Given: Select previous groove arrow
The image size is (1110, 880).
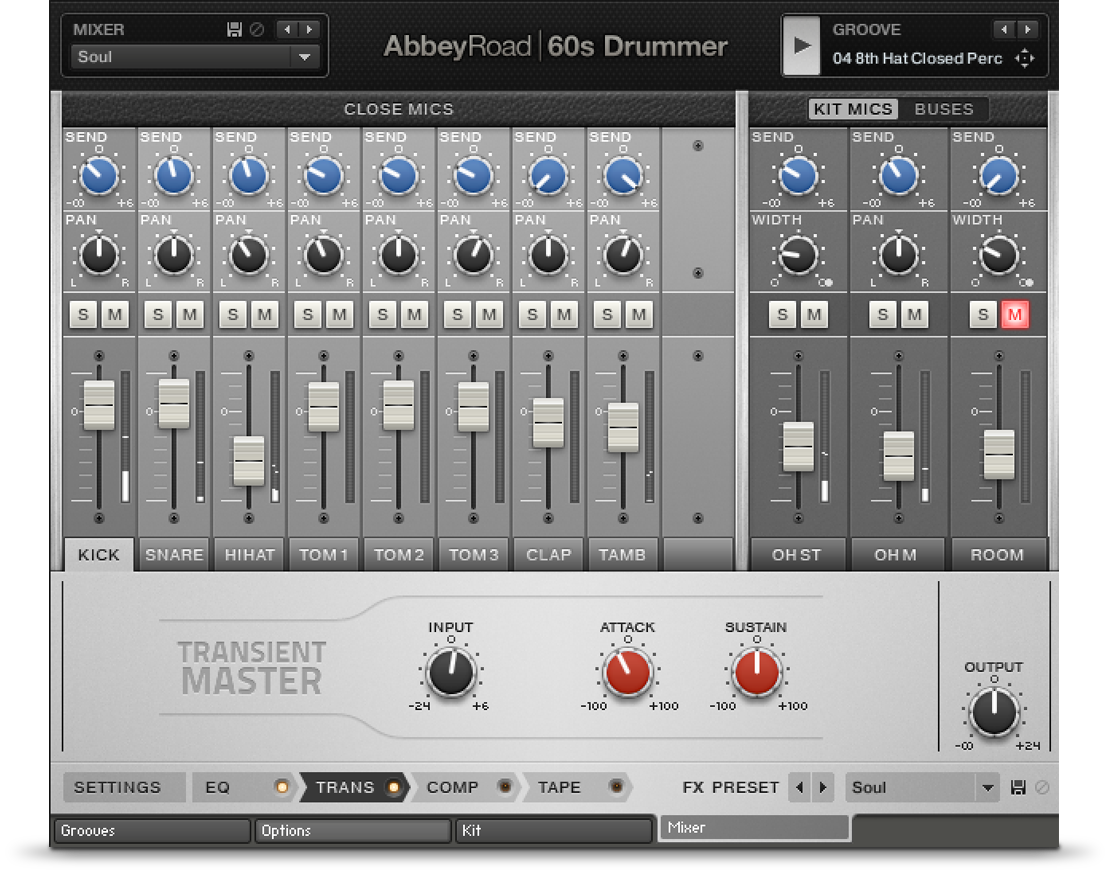Looking at the screenshot, I should click(1004, 30).
